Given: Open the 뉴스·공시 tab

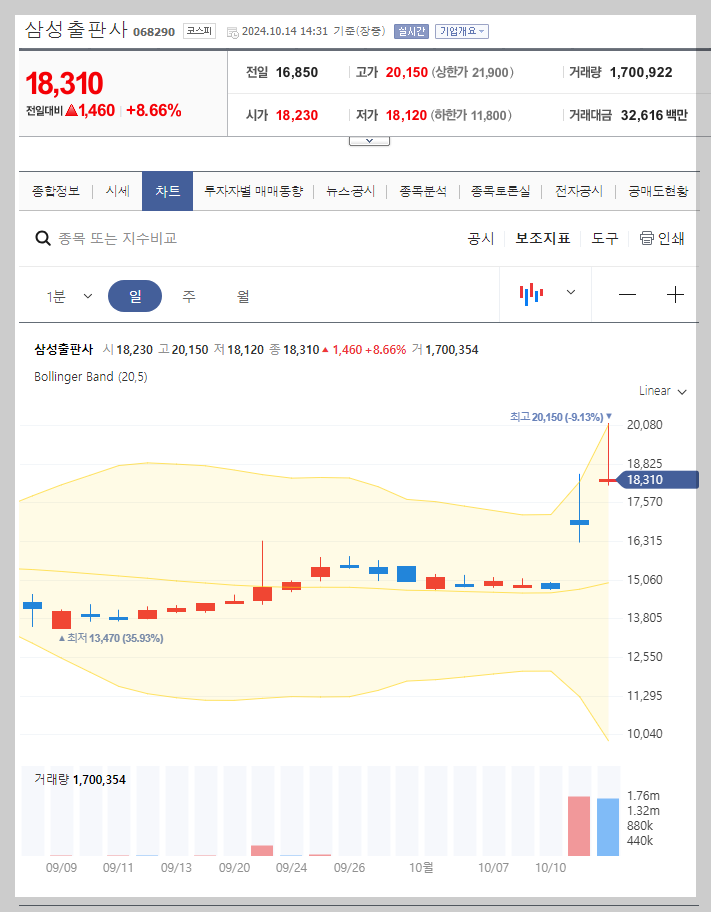Looking at the screenshot, I should (x=350, y=191).
